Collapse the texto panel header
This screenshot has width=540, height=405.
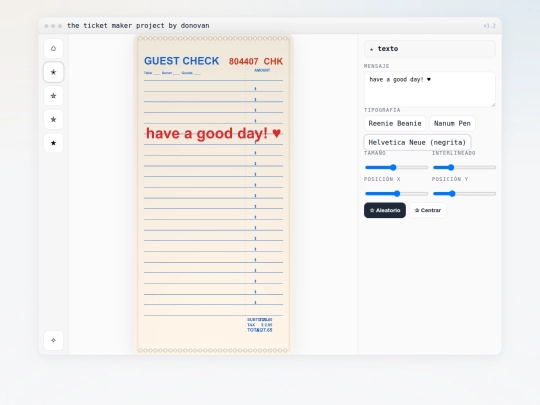(x=429, y=49)
